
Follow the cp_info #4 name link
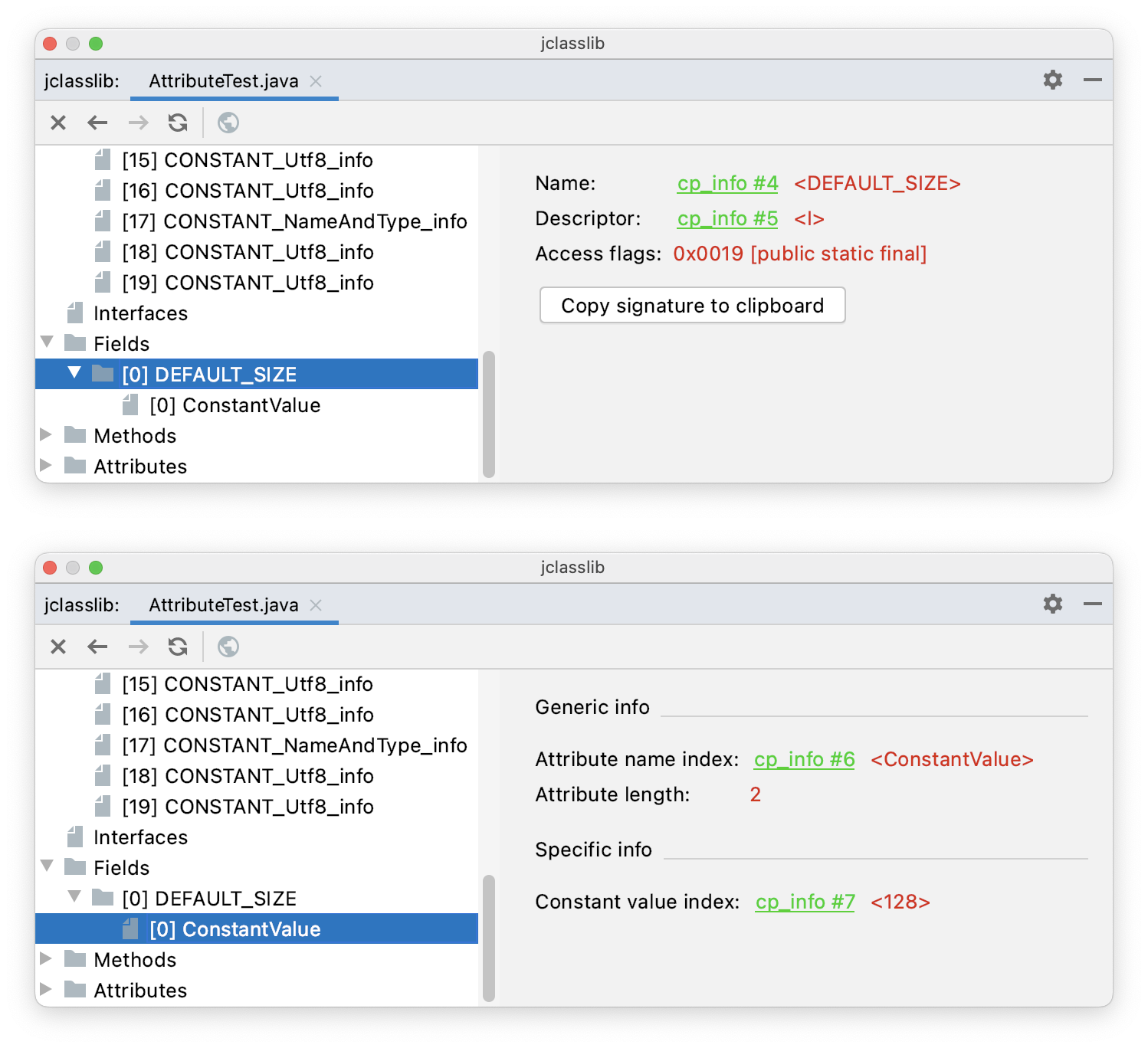727,184
